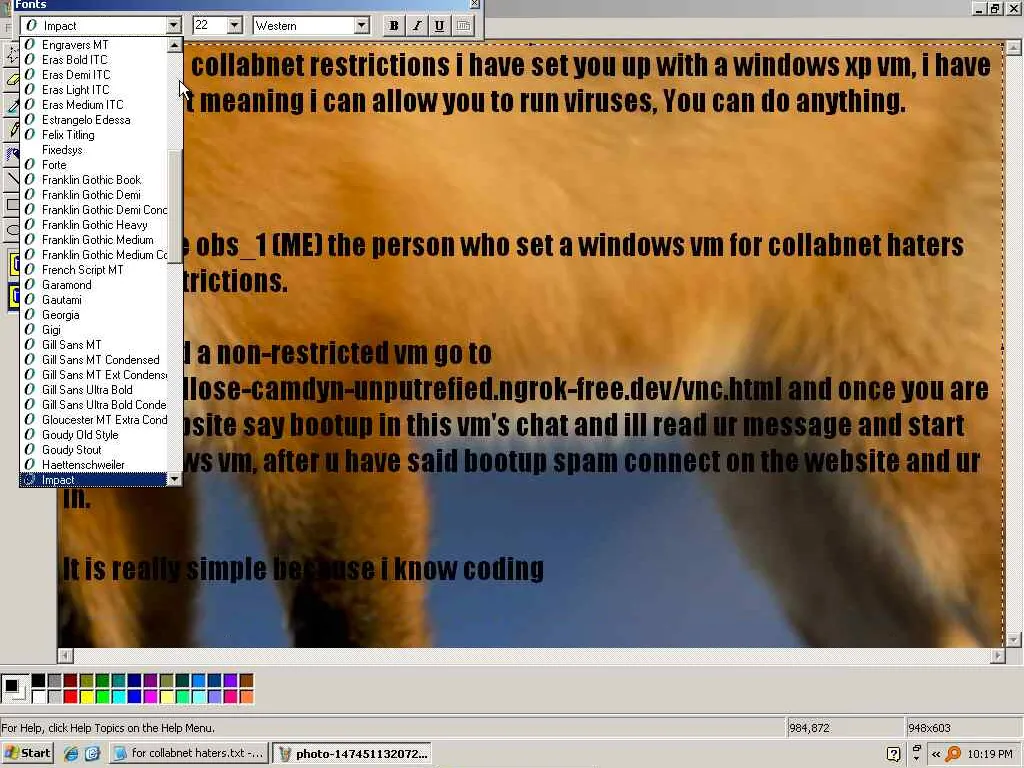
Task: Click the font name field showing Impact
Action: (x=93, y=25)
